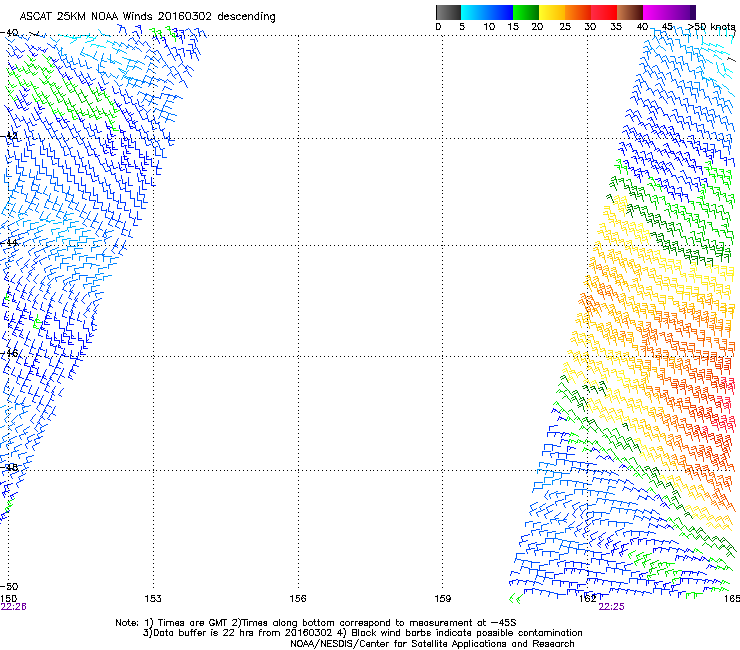Click the note 'Data buffer is 22 hrs from 20160302'
The width and height of the screenshot is (740, 650).
point(242,633)
